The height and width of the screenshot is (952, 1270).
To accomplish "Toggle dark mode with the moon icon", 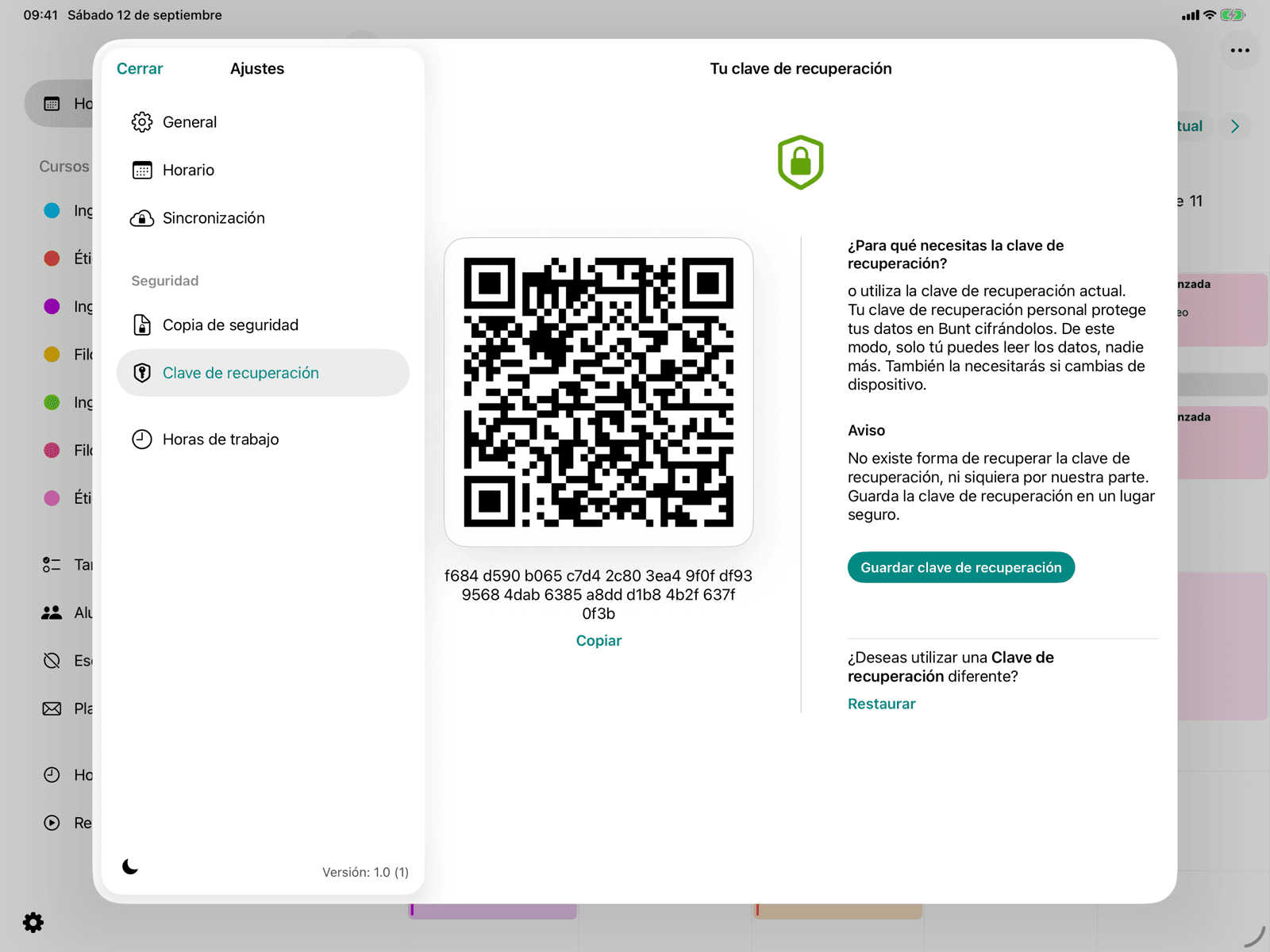I will [x=130, y=866].
